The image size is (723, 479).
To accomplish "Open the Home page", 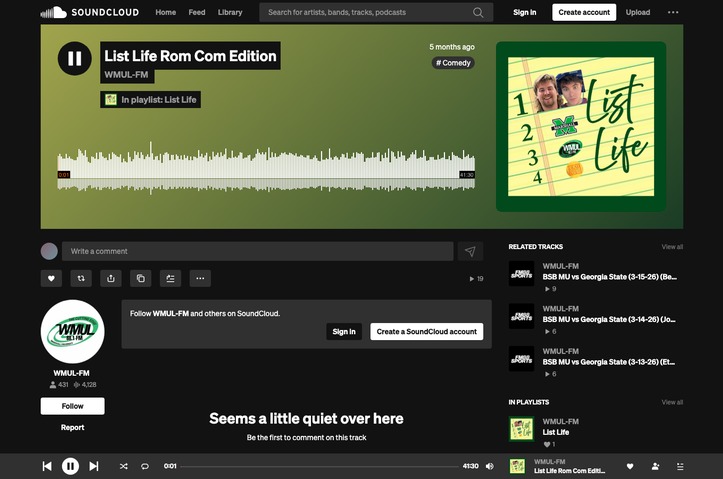I will click(x=166, y=12).
